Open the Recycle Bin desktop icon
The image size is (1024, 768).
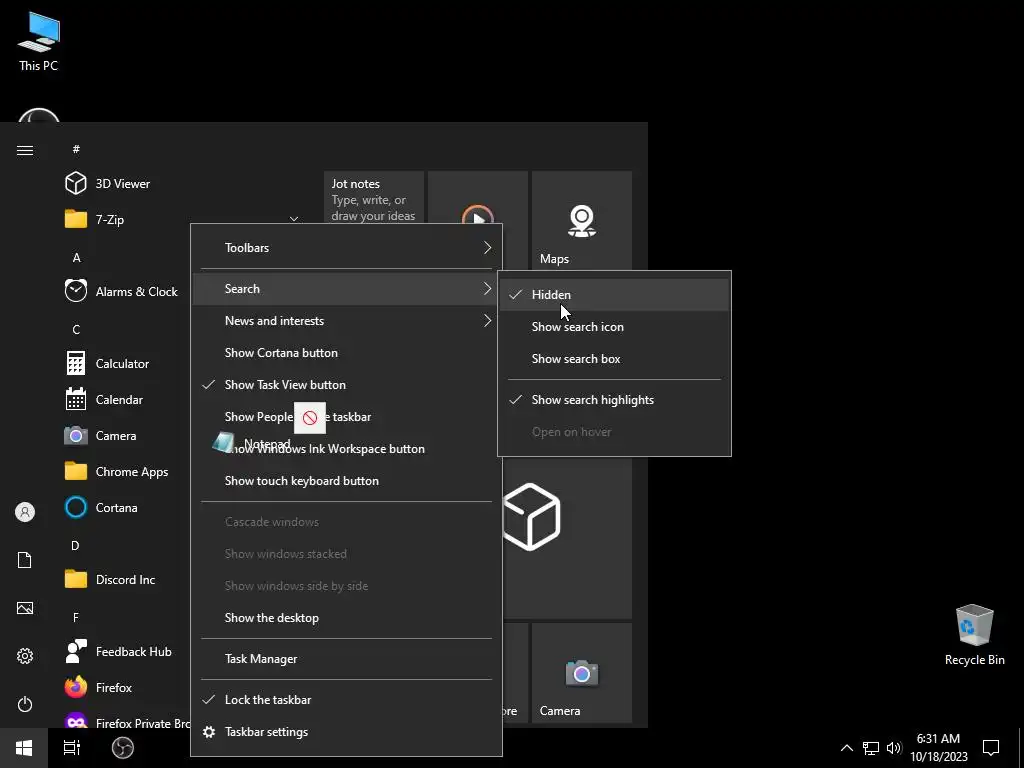[974, 634]
